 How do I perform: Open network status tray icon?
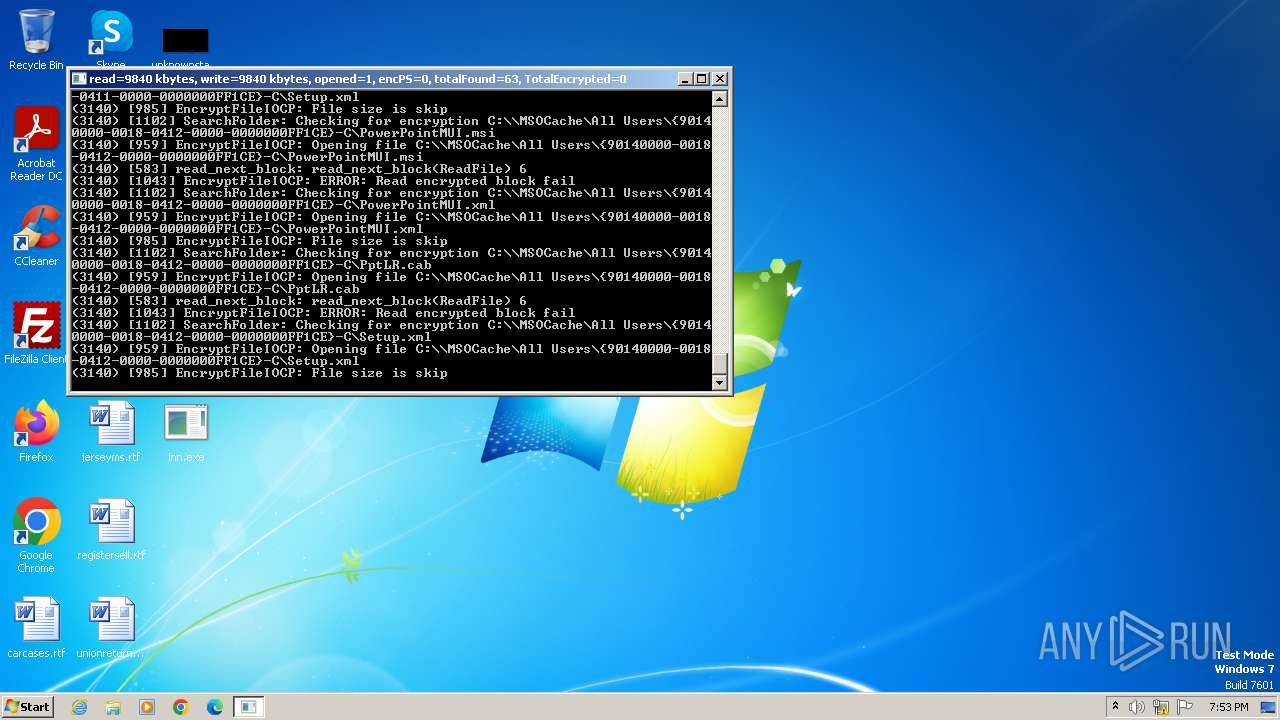point(1161,707)
